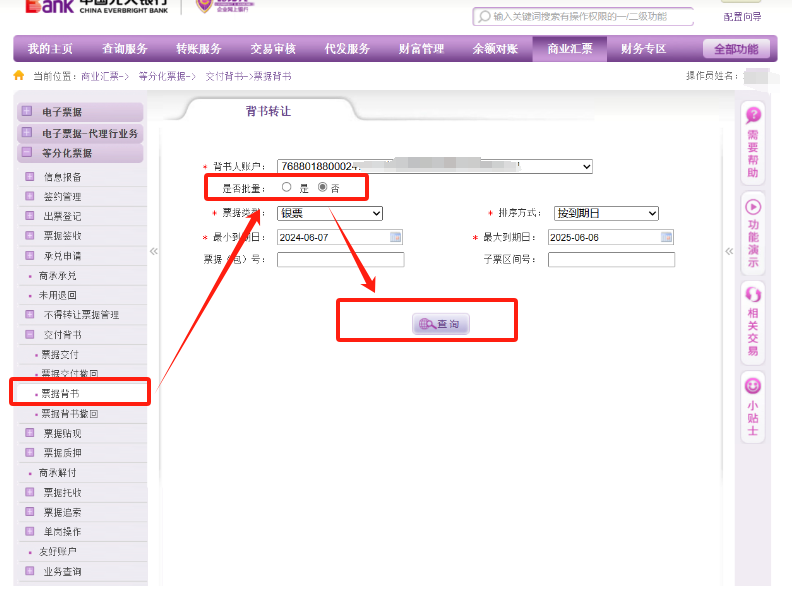Open the 转账服务 menu
792x600 pixels.
coord(199,48)
